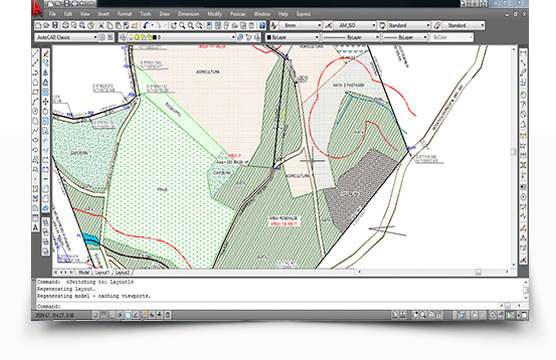Select the Undo arrow icon
Viewport: 556px width, 360px height.
click(146, 26)
